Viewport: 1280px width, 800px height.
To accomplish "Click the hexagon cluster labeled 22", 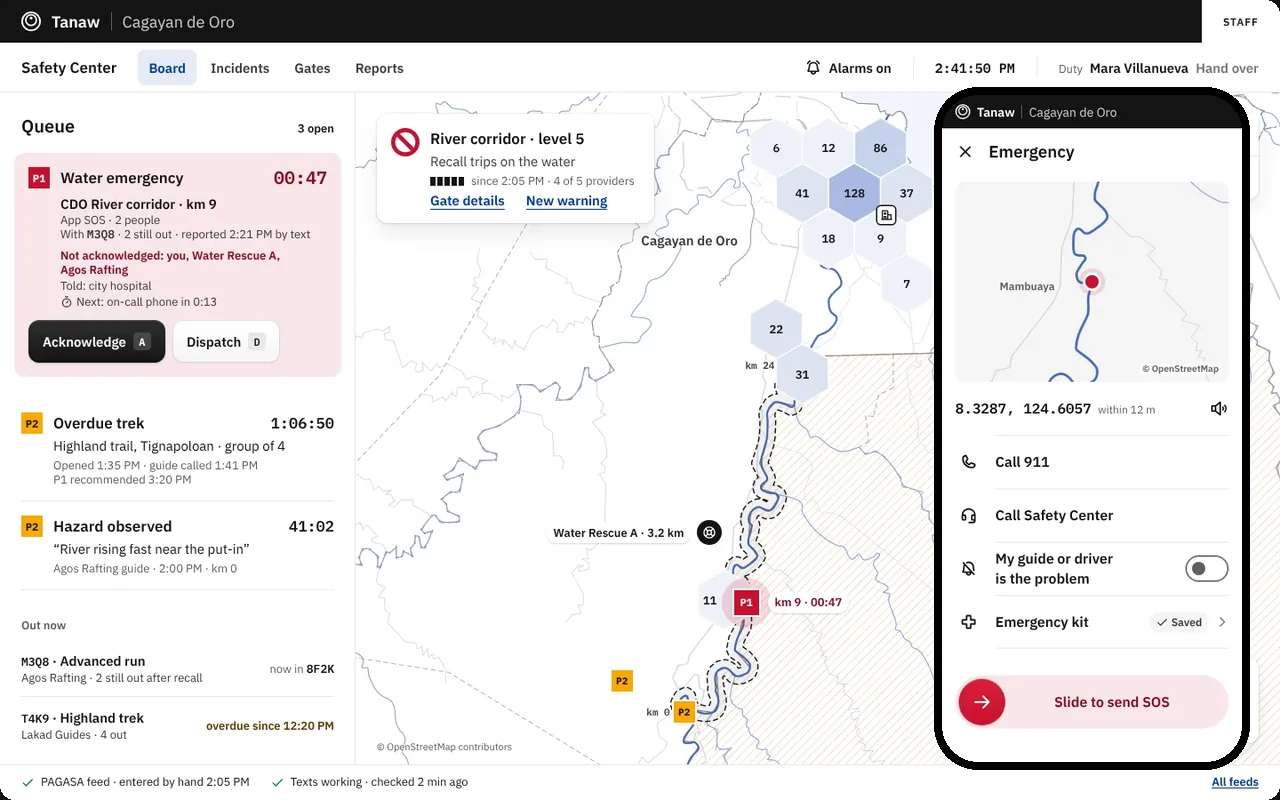I will pos(776,329).
